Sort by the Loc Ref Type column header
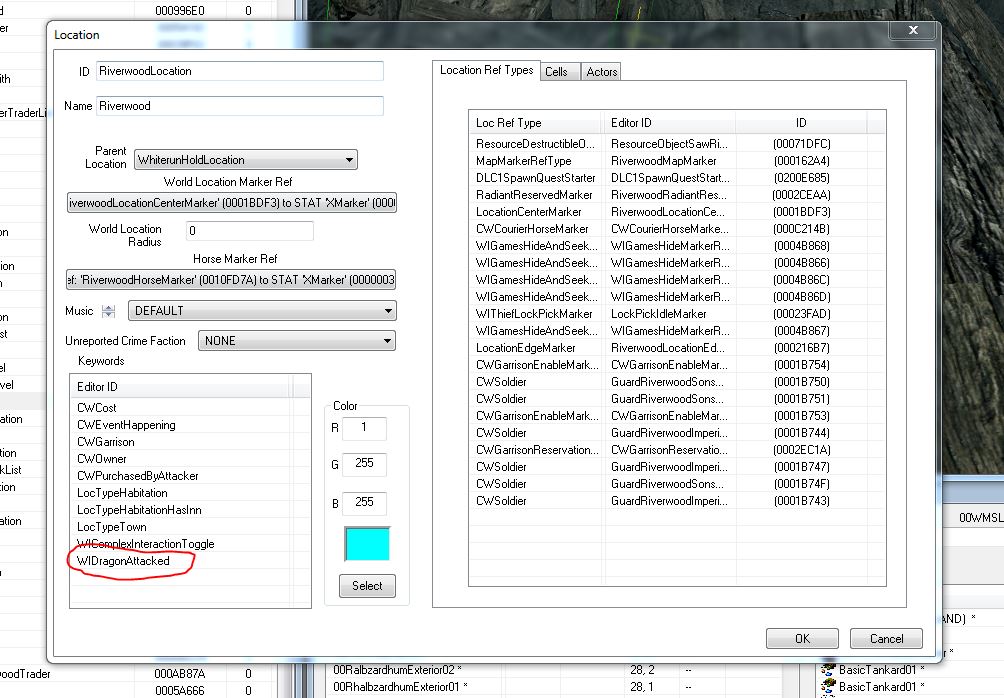This screenshot has height=698, width=1004. (x=536, y=123)
